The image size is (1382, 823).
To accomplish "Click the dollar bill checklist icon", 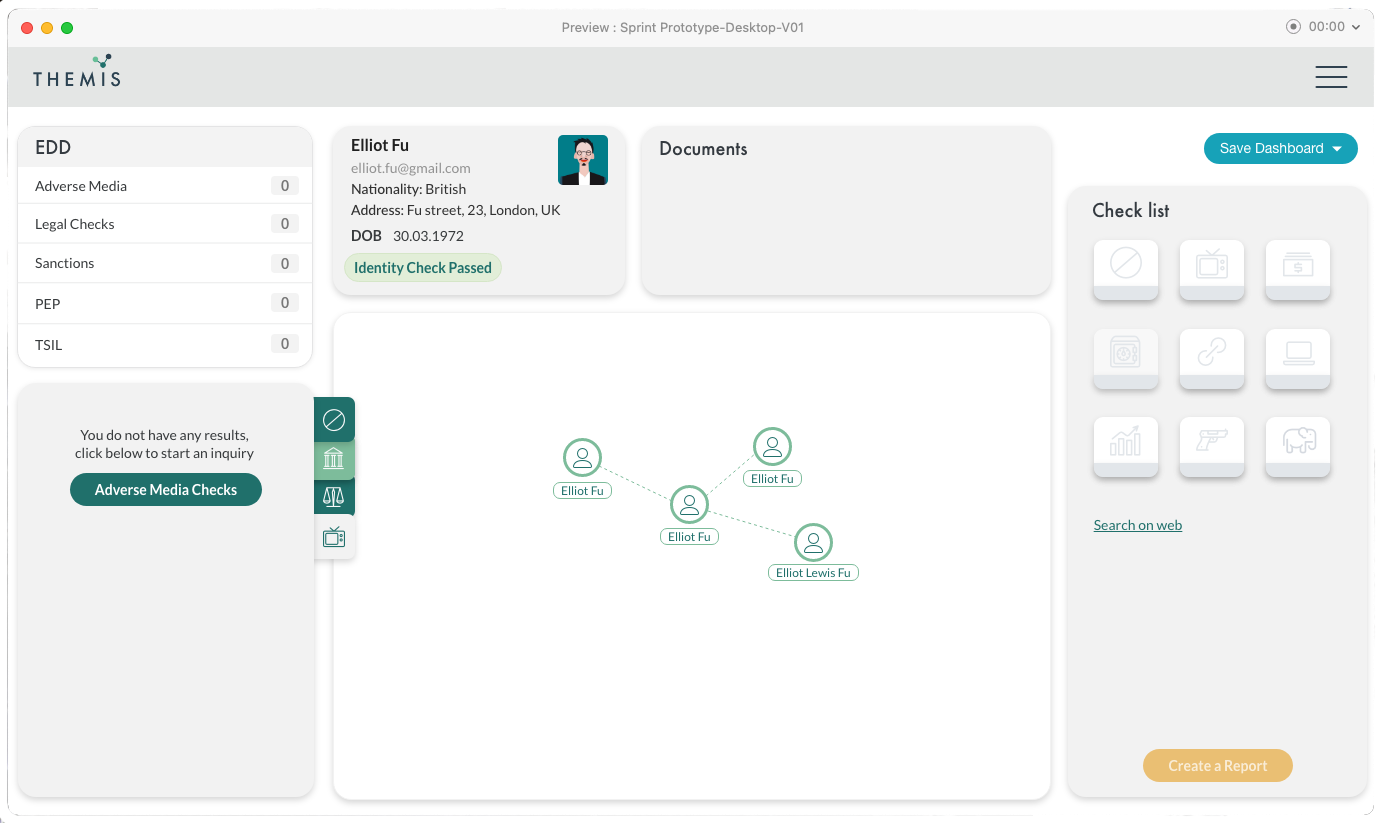I will coord(1298,266).
